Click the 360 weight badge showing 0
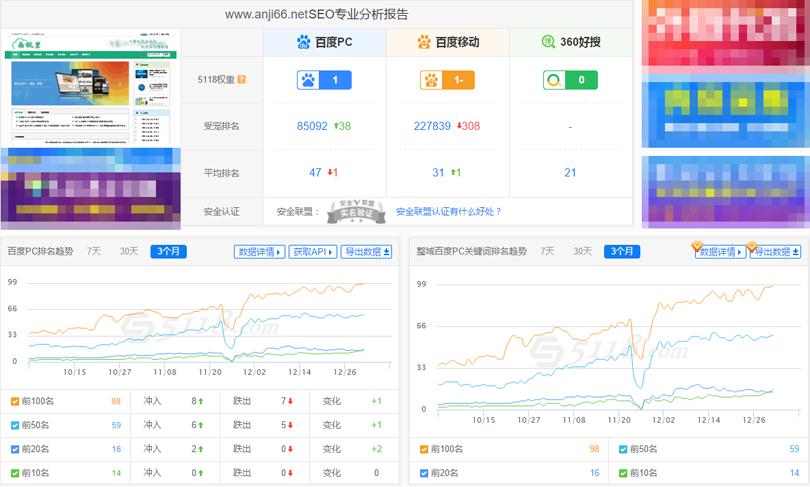The height and width of the screenshot is (487, 810). [x=570, y=80]
